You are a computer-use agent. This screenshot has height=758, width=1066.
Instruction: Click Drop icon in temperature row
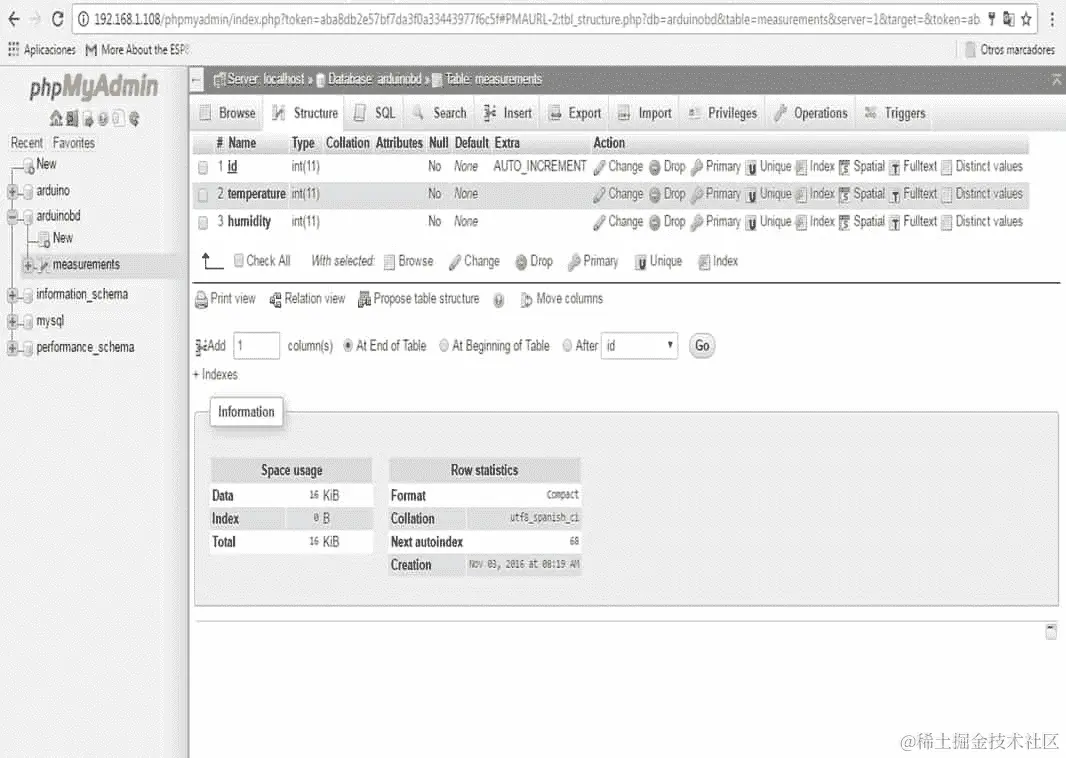tap(654, 195)
